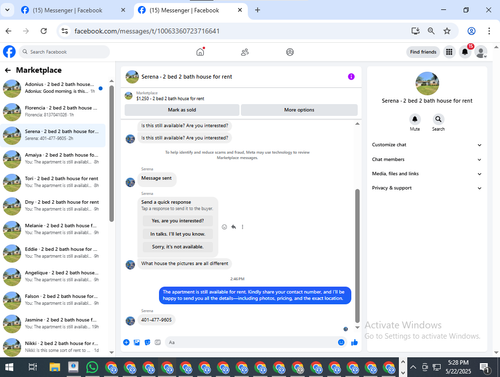Choose a sticker in composer

tap(147, 342)
